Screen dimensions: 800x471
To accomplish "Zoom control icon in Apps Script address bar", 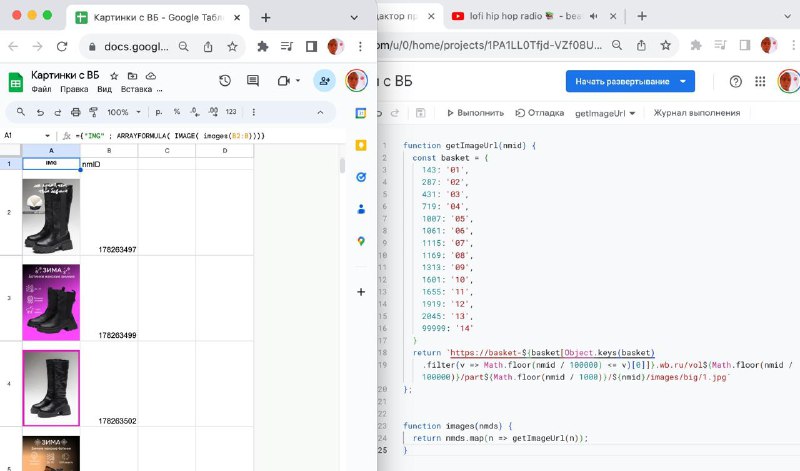I will 617,45.
